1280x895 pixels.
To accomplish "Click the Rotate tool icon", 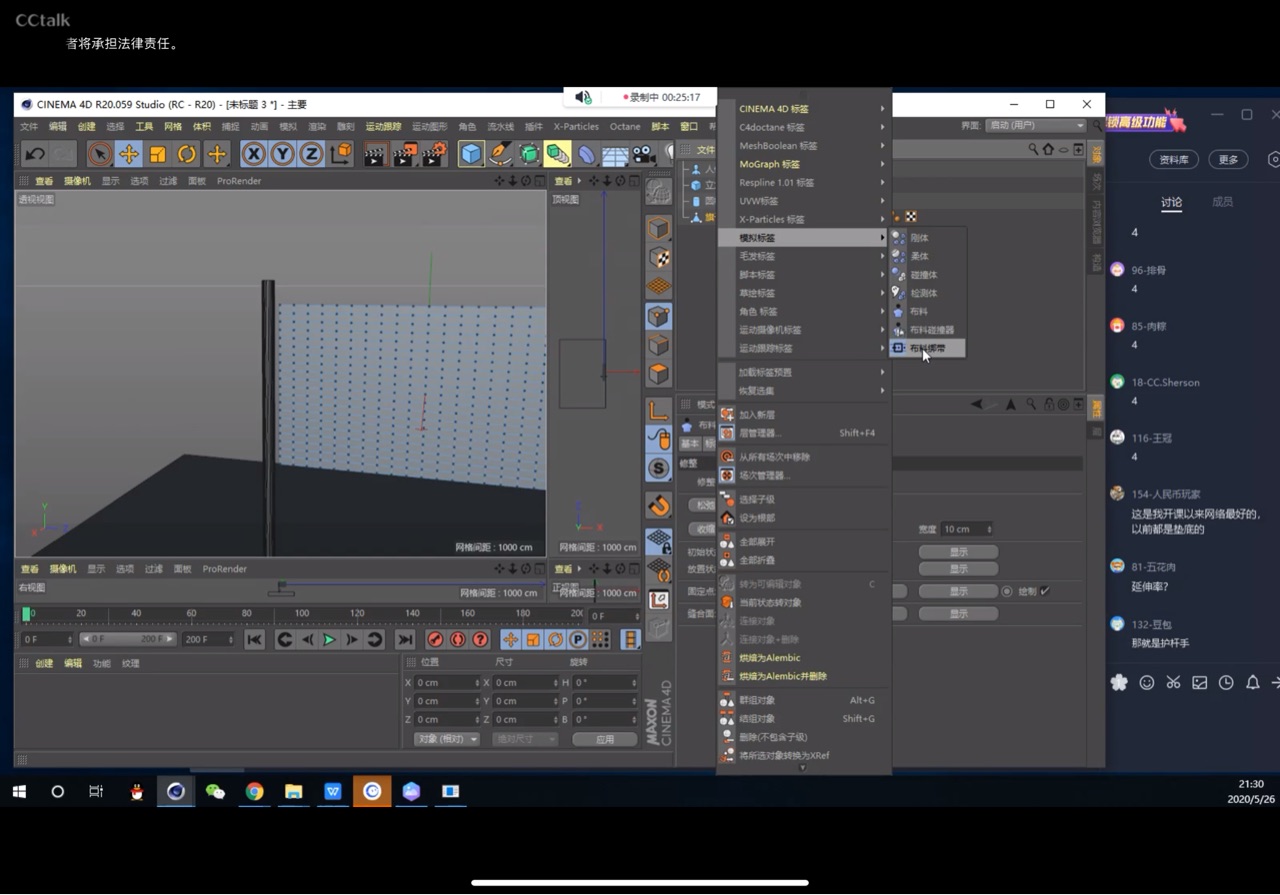I will click(x=187, y=154).
